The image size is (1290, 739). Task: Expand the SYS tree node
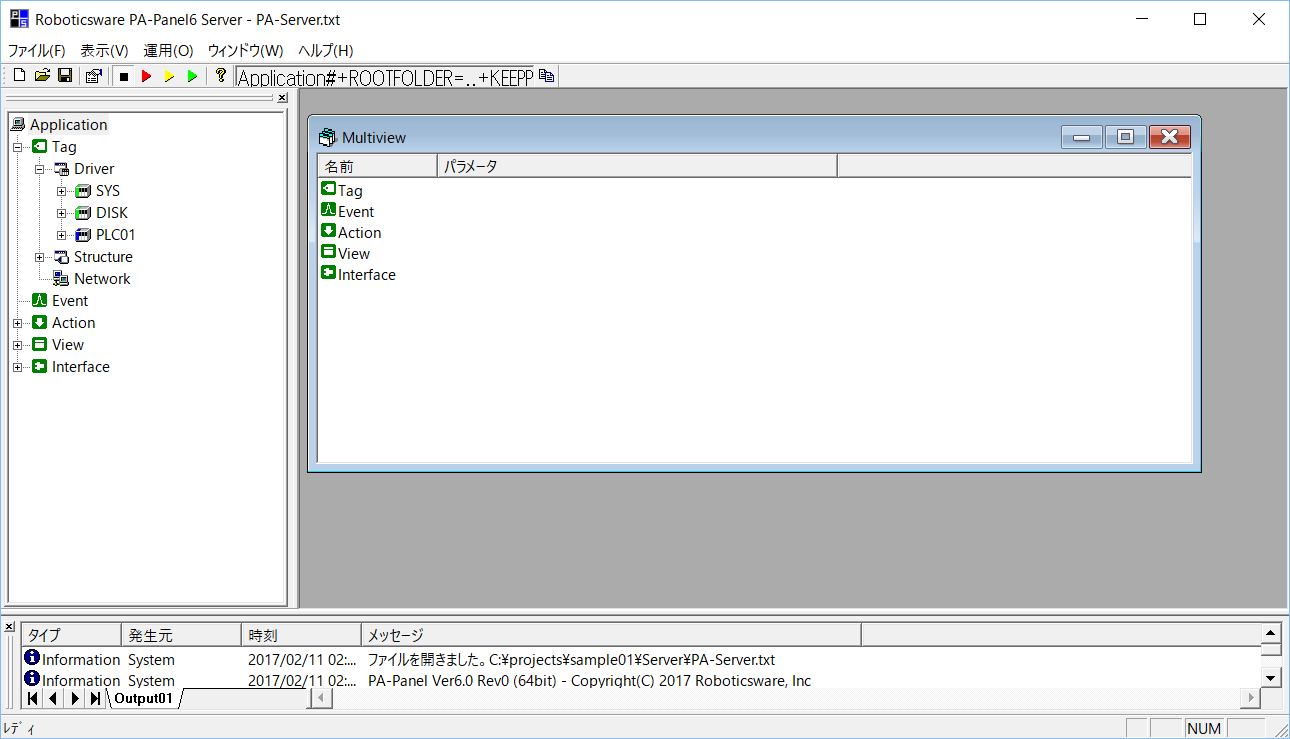click(62, 191)
